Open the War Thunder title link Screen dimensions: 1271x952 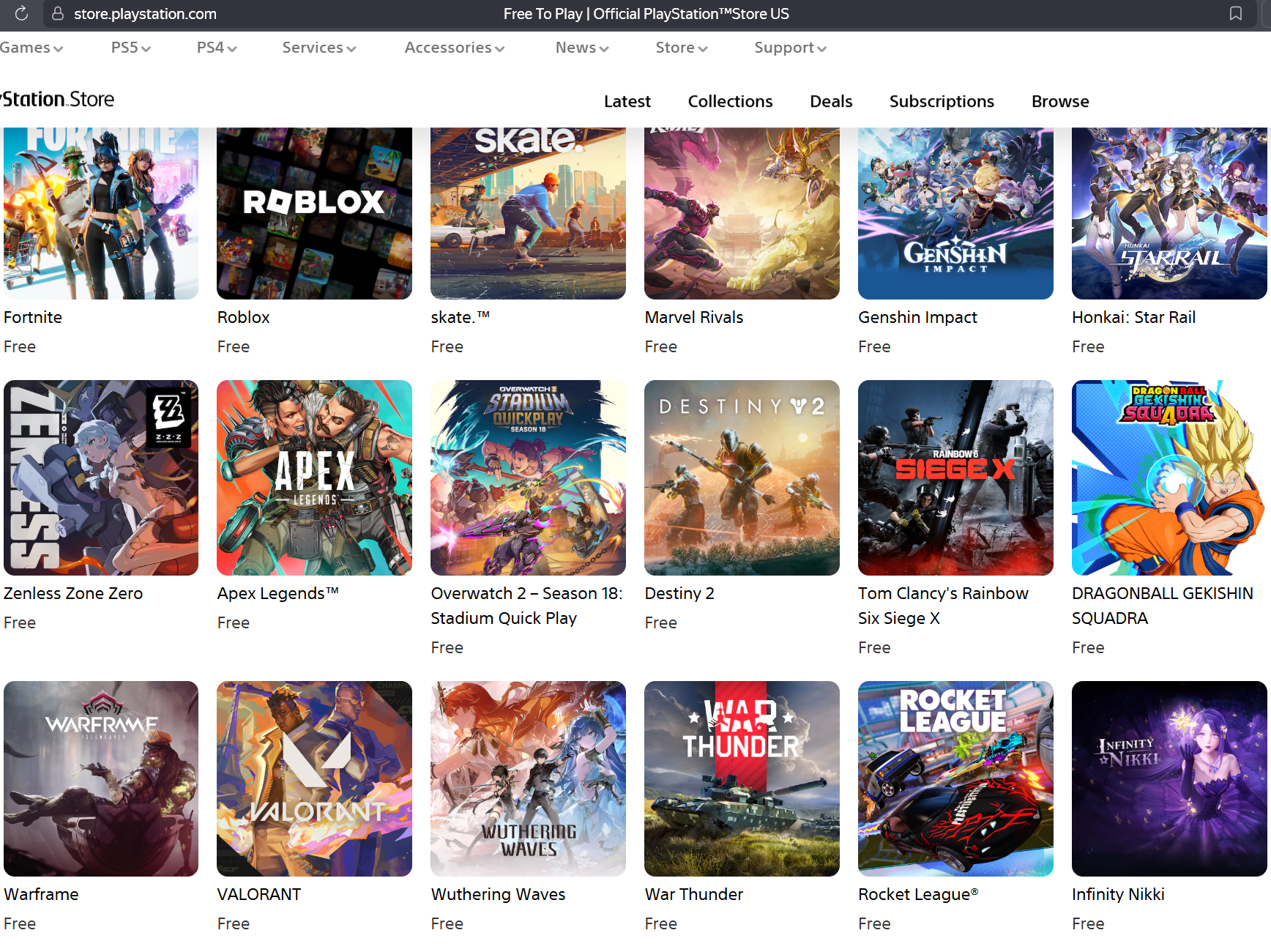(694, 894)
